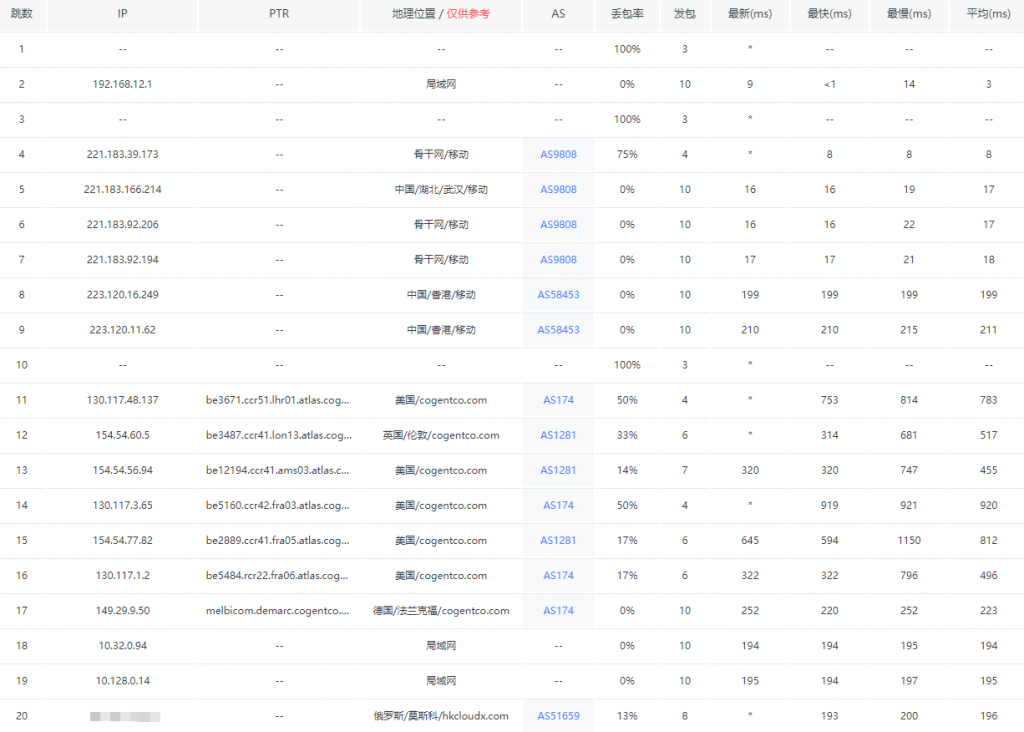
Task: Click the 平均(ms) column header
Action: 988,14
